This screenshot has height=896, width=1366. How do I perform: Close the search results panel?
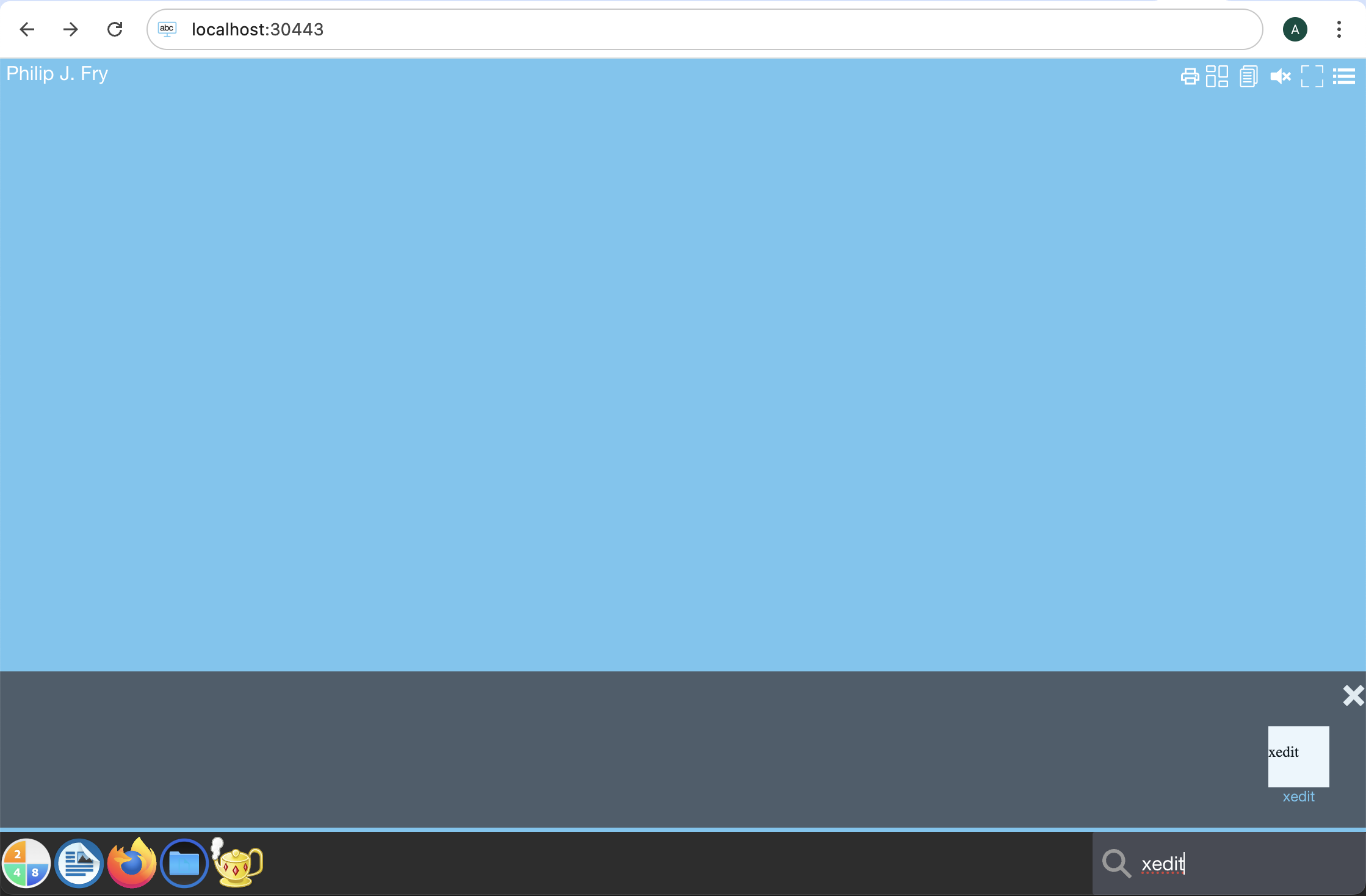1353,696
